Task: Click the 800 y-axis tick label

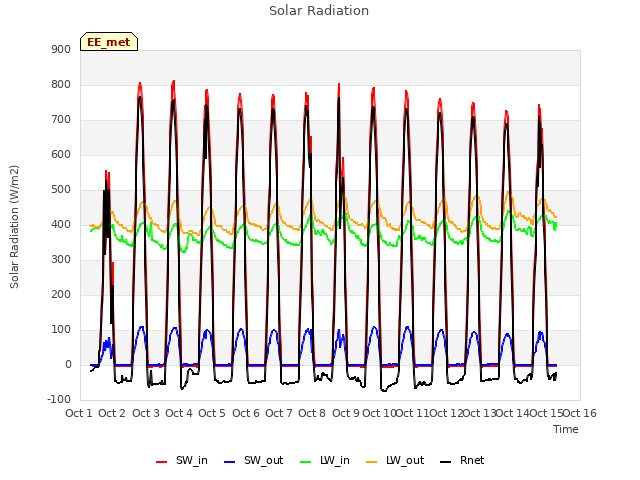Action: point(61,85)
